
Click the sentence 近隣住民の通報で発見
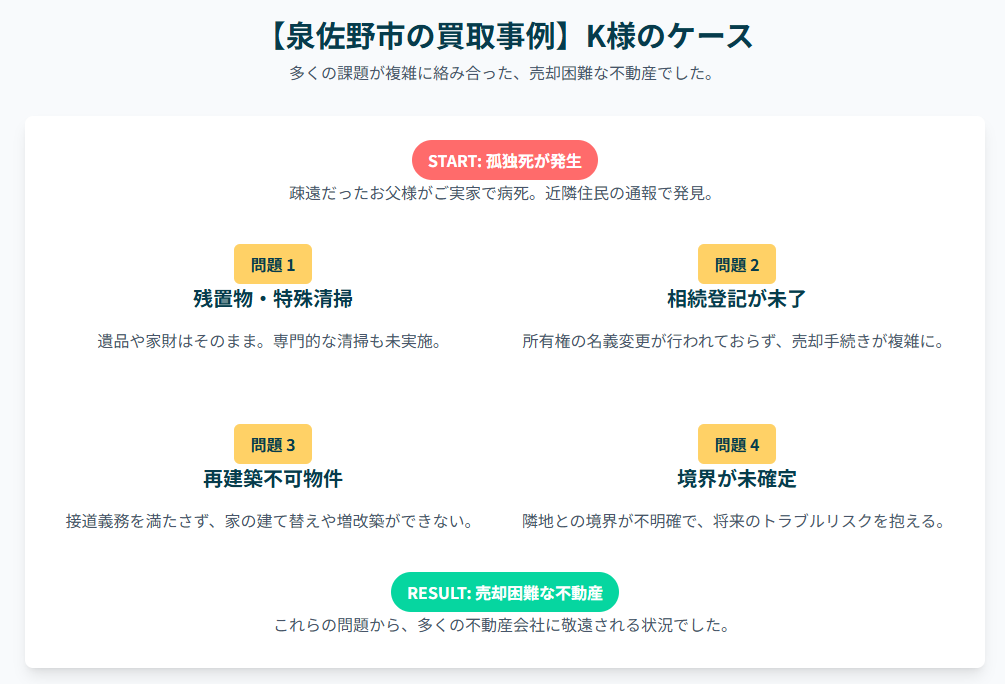pyautogui.click(x=628, y=193)
